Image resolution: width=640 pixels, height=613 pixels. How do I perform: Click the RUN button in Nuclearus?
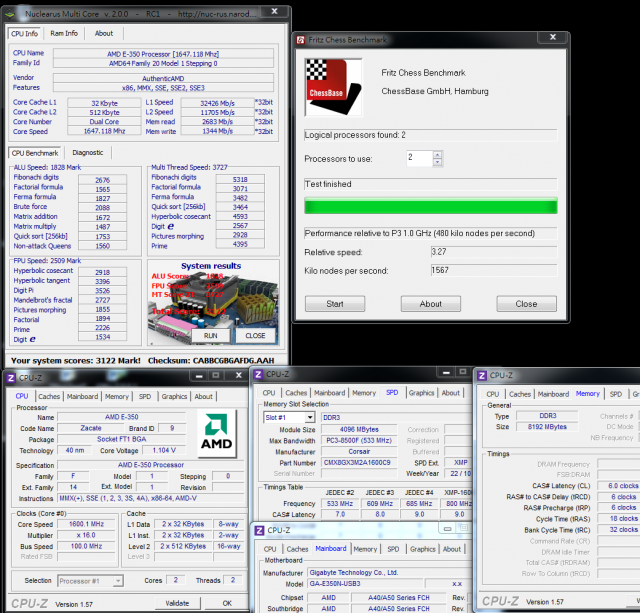click(211, 335)
